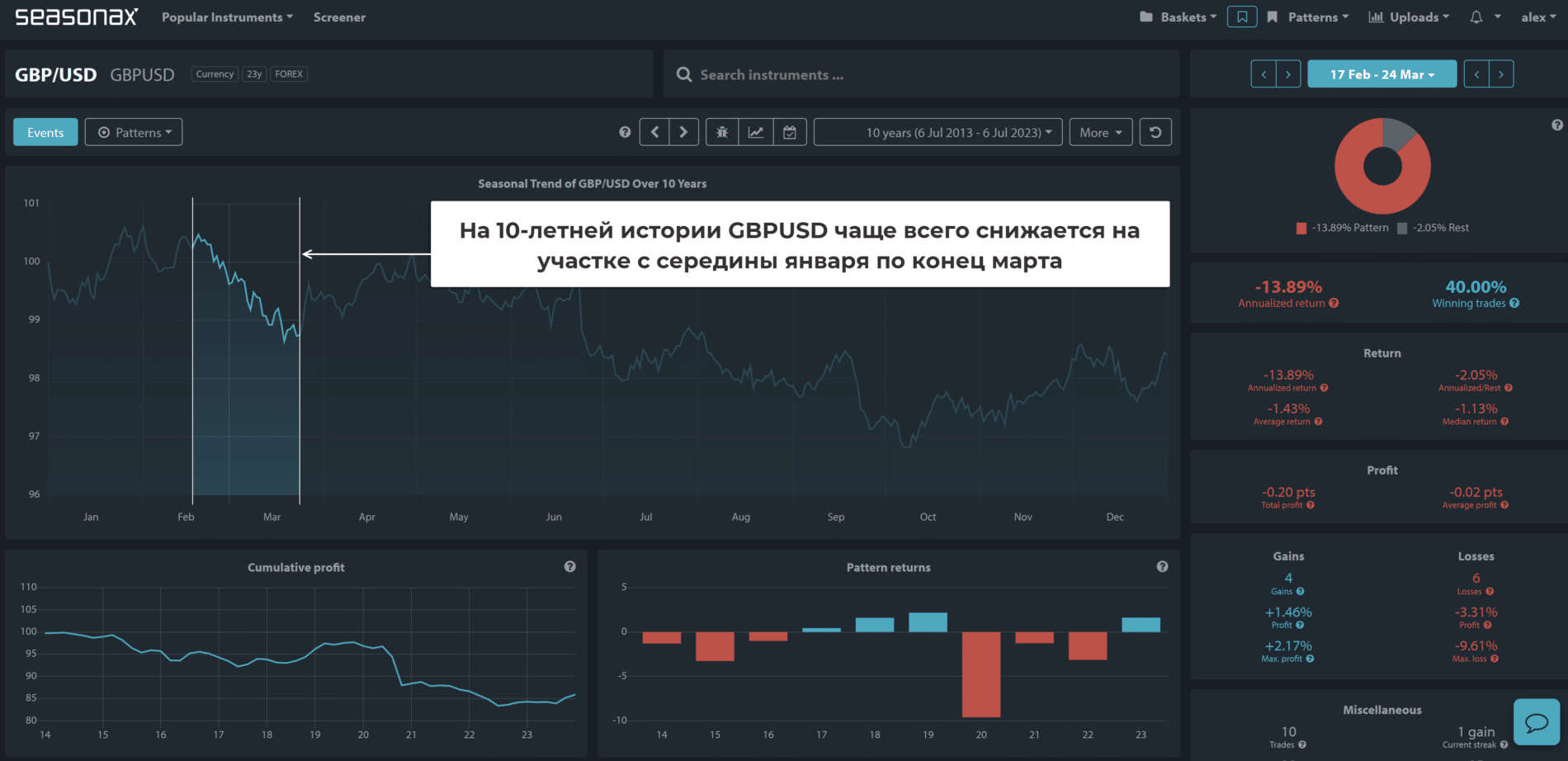The height and width of the screenshot is (761, 1568).
Task: Toggle the Events button
Action: [x=45, y=132]
